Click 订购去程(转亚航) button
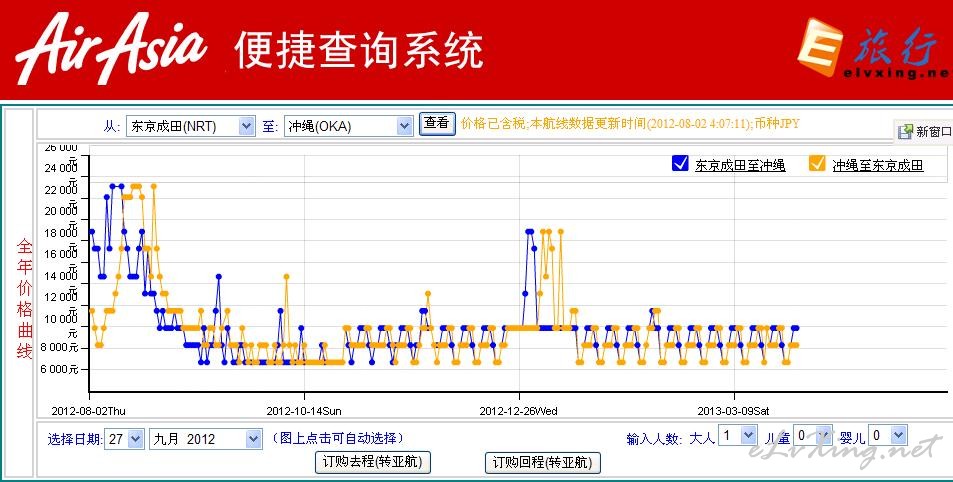 (x=372, y=462)
